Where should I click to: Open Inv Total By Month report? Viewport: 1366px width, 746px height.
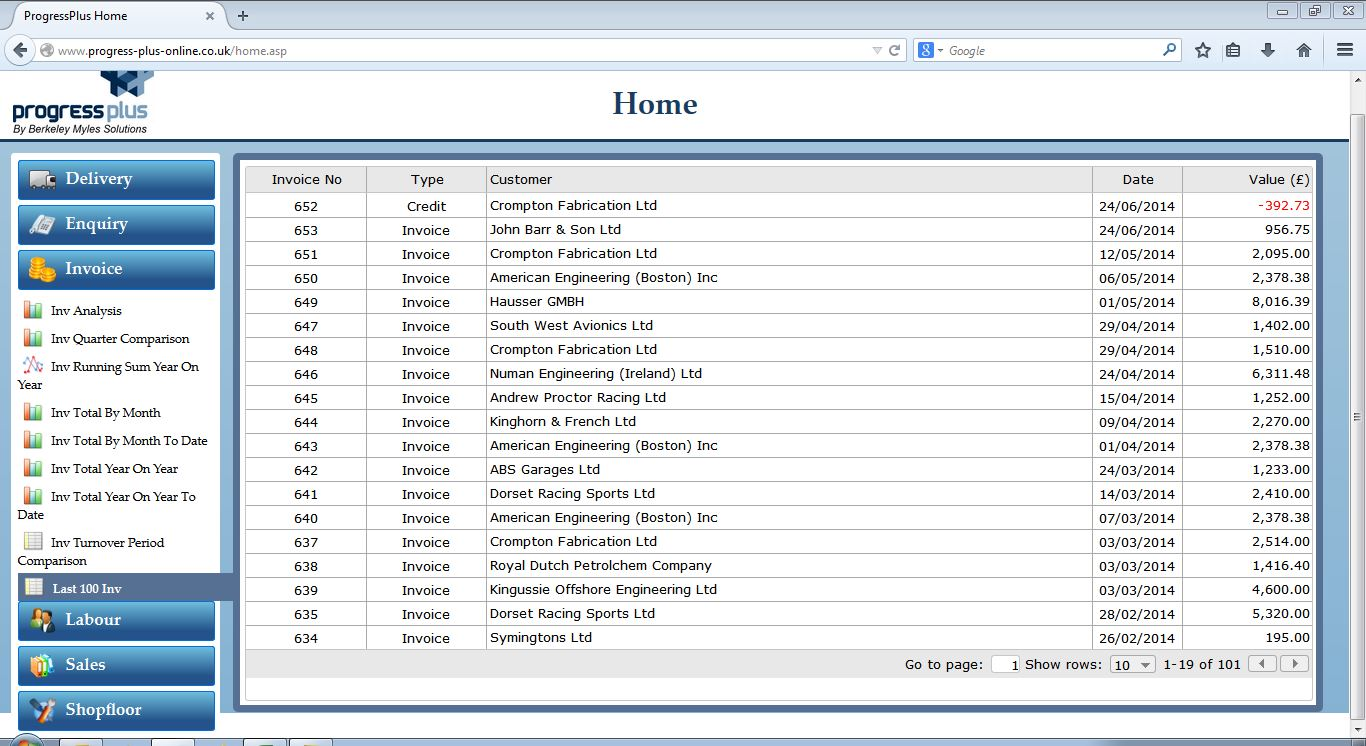[105, 413]
